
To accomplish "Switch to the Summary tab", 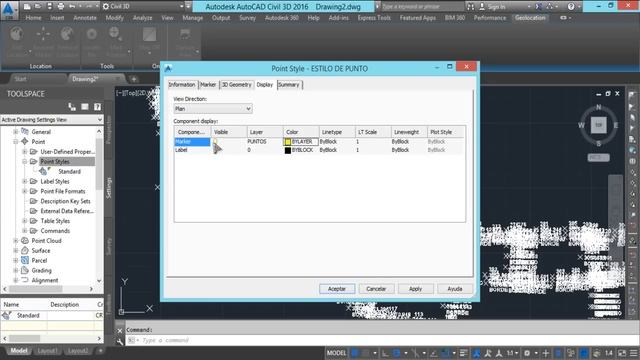I will tap(289, 84).
